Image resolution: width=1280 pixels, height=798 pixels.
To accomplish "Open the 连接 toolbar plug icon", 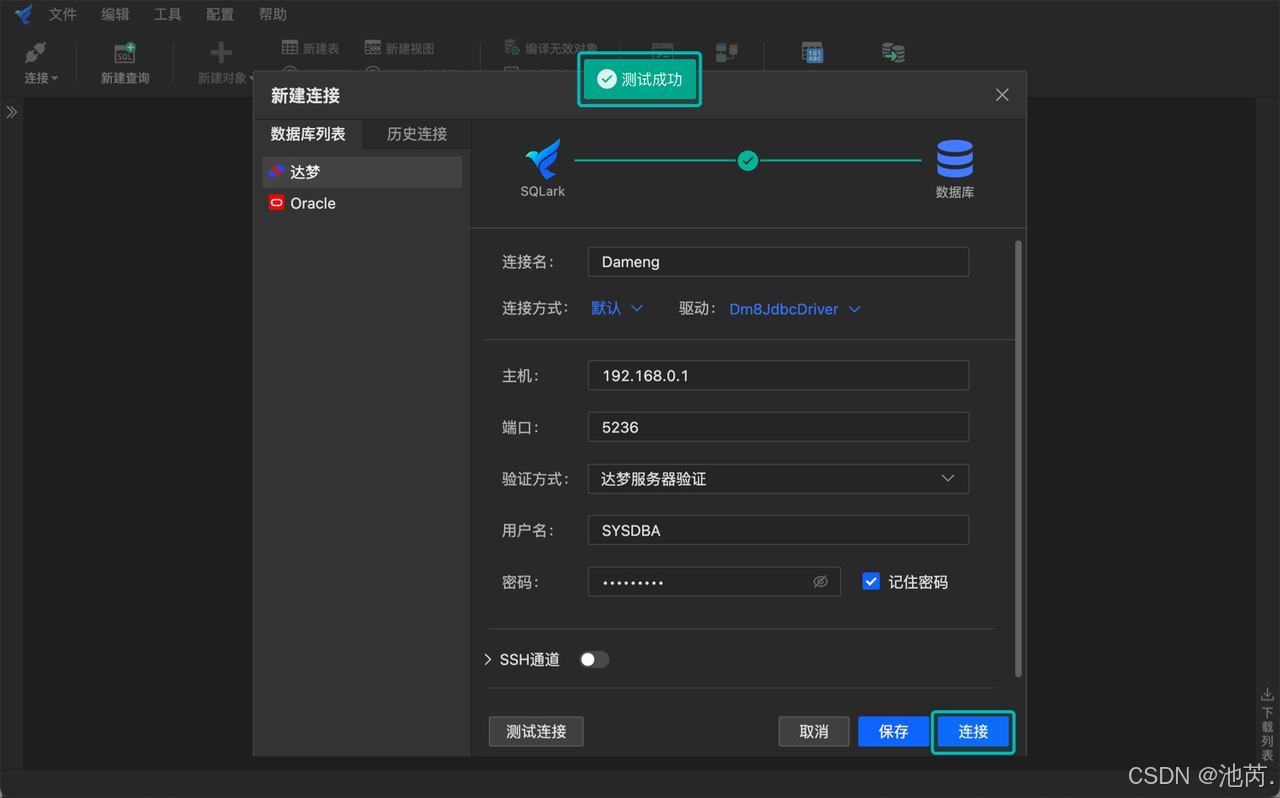I will click(x=36, y=54).
